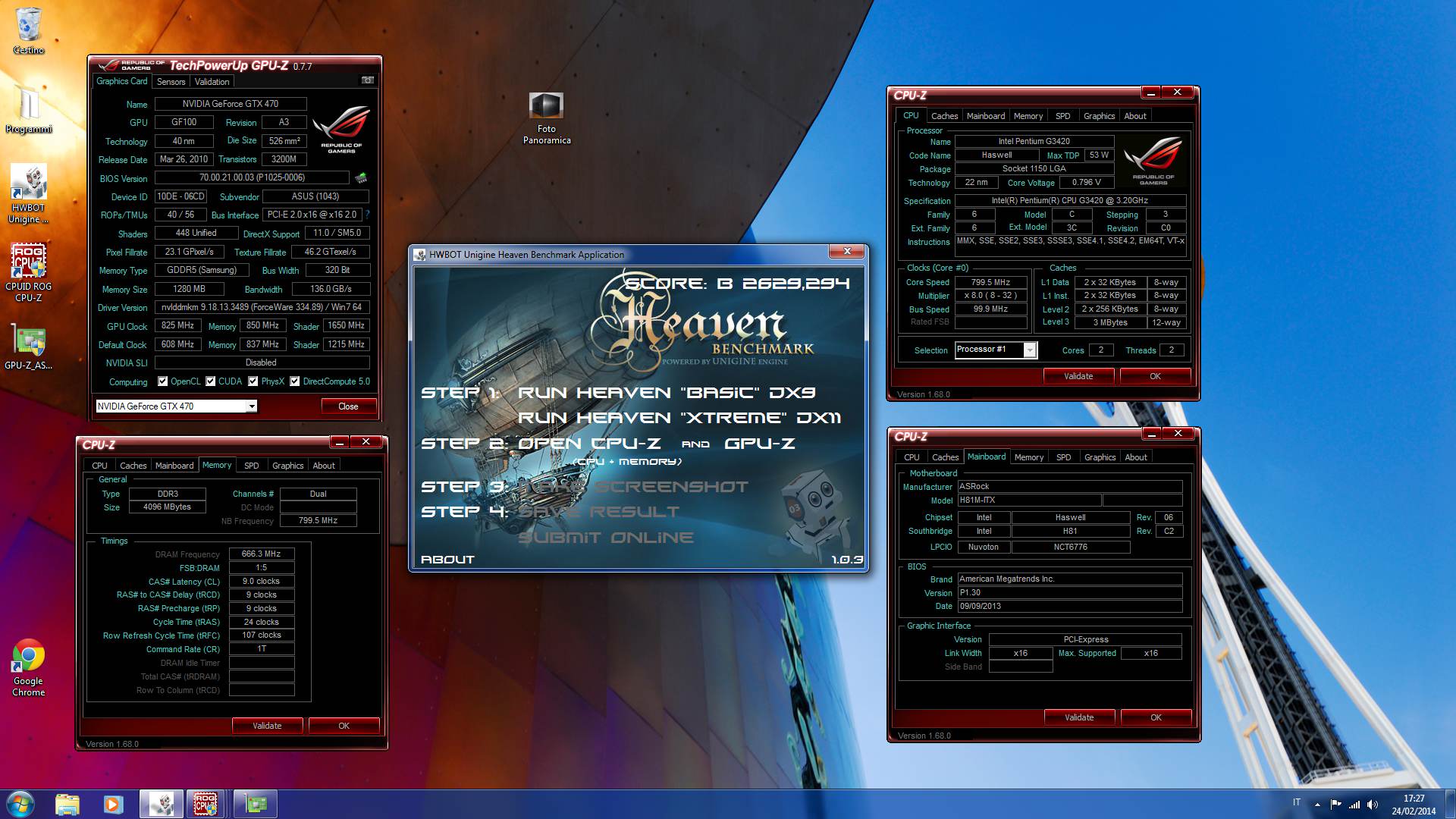Click Validate in the CPU tab CPU-Z window
This screenshot has width=1456, height=819.
1078,376
